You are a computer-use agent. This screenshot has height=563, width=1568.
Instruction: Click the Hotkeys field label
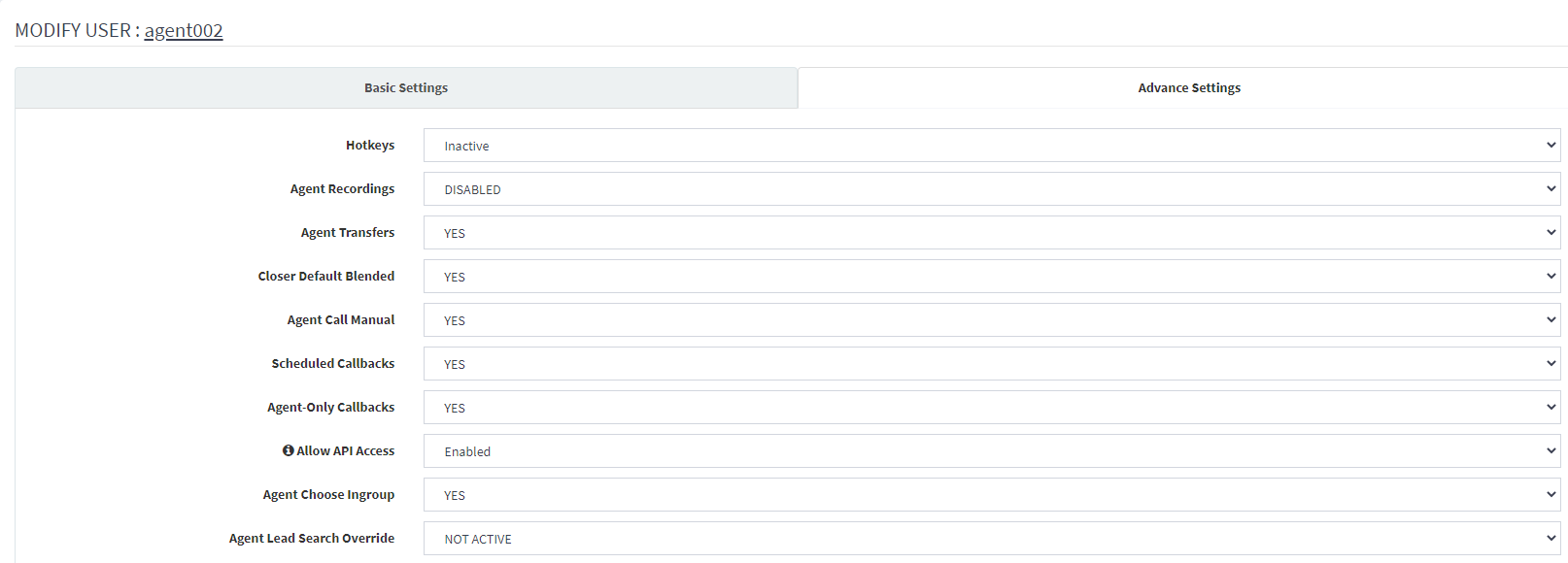(370, 145)
